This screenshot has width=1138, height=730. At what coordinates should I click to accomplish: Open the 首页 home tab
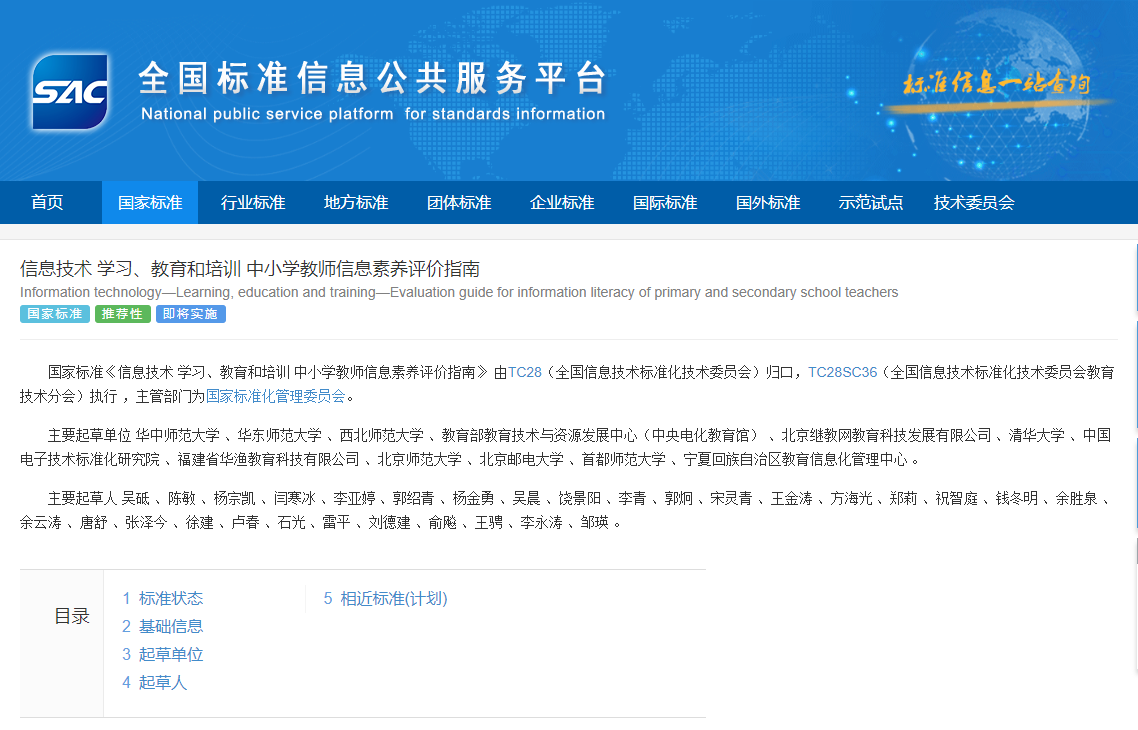(x=47, y=203)
